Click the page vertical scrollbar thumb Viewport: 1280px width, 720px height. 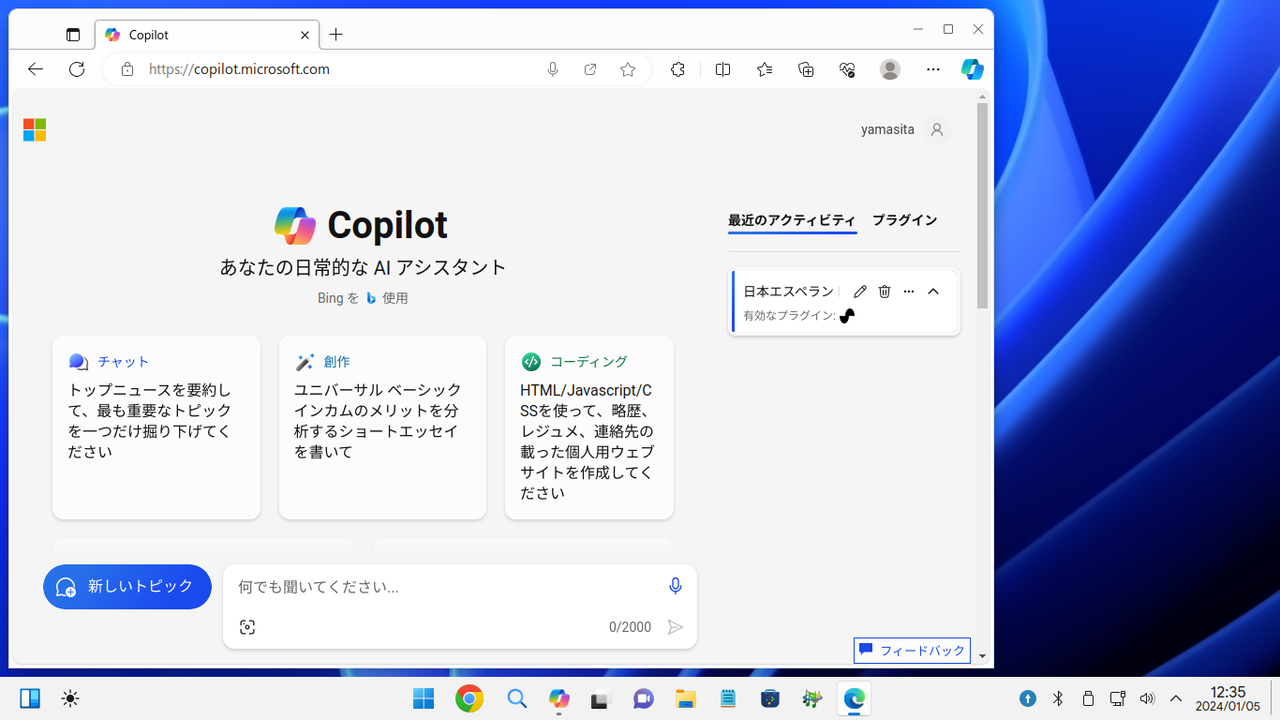click(982, 205)
